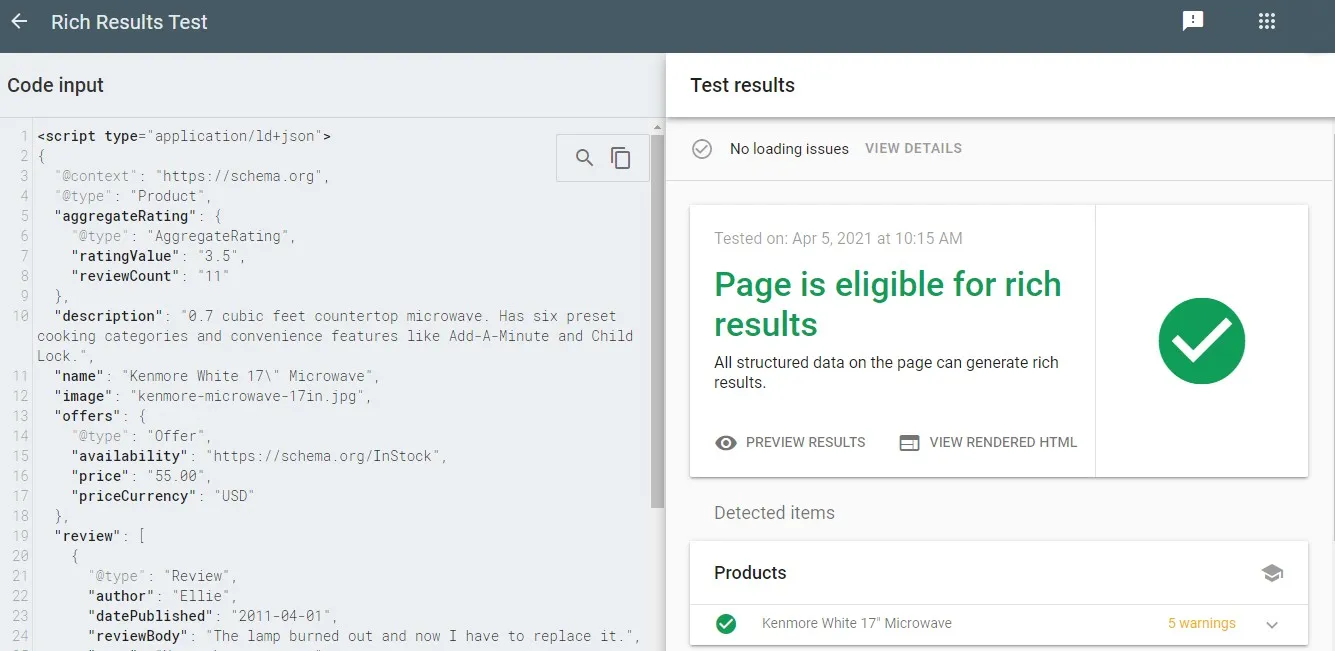
Task: Click the search icon in code editor
Action: (x=585, y=158)
